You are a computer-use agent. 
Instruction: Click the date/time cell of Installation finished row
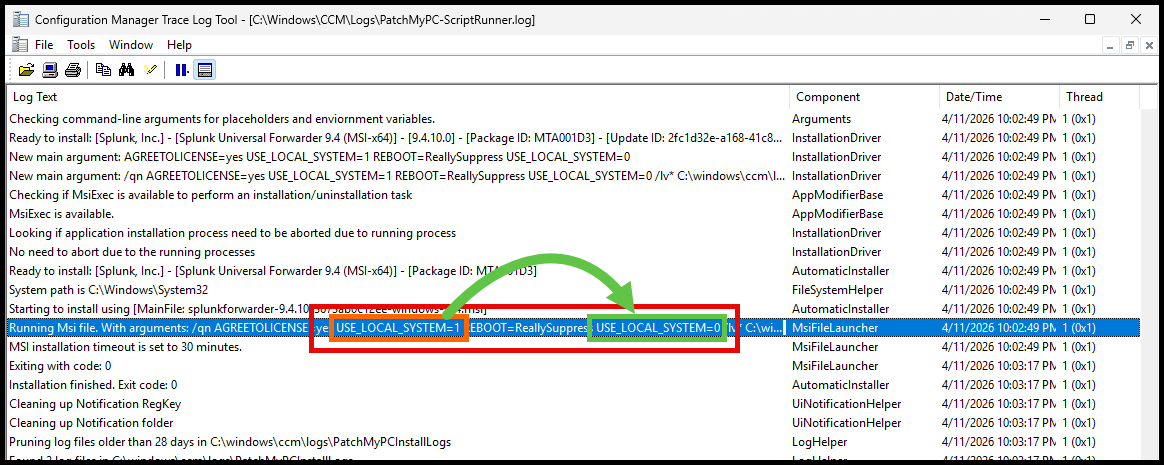tap(999, 385)
